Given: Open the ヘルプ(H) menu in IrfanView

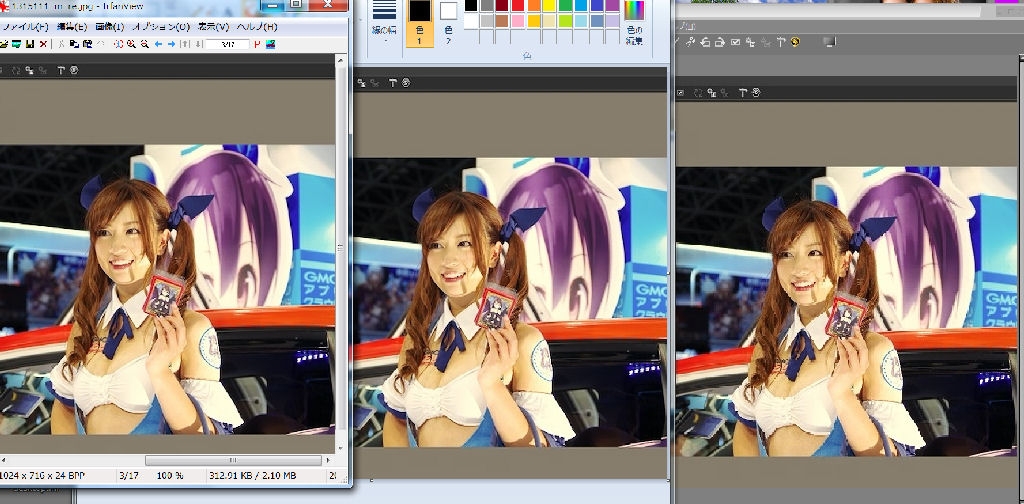Looking at the screenshot, I should 257,27.
